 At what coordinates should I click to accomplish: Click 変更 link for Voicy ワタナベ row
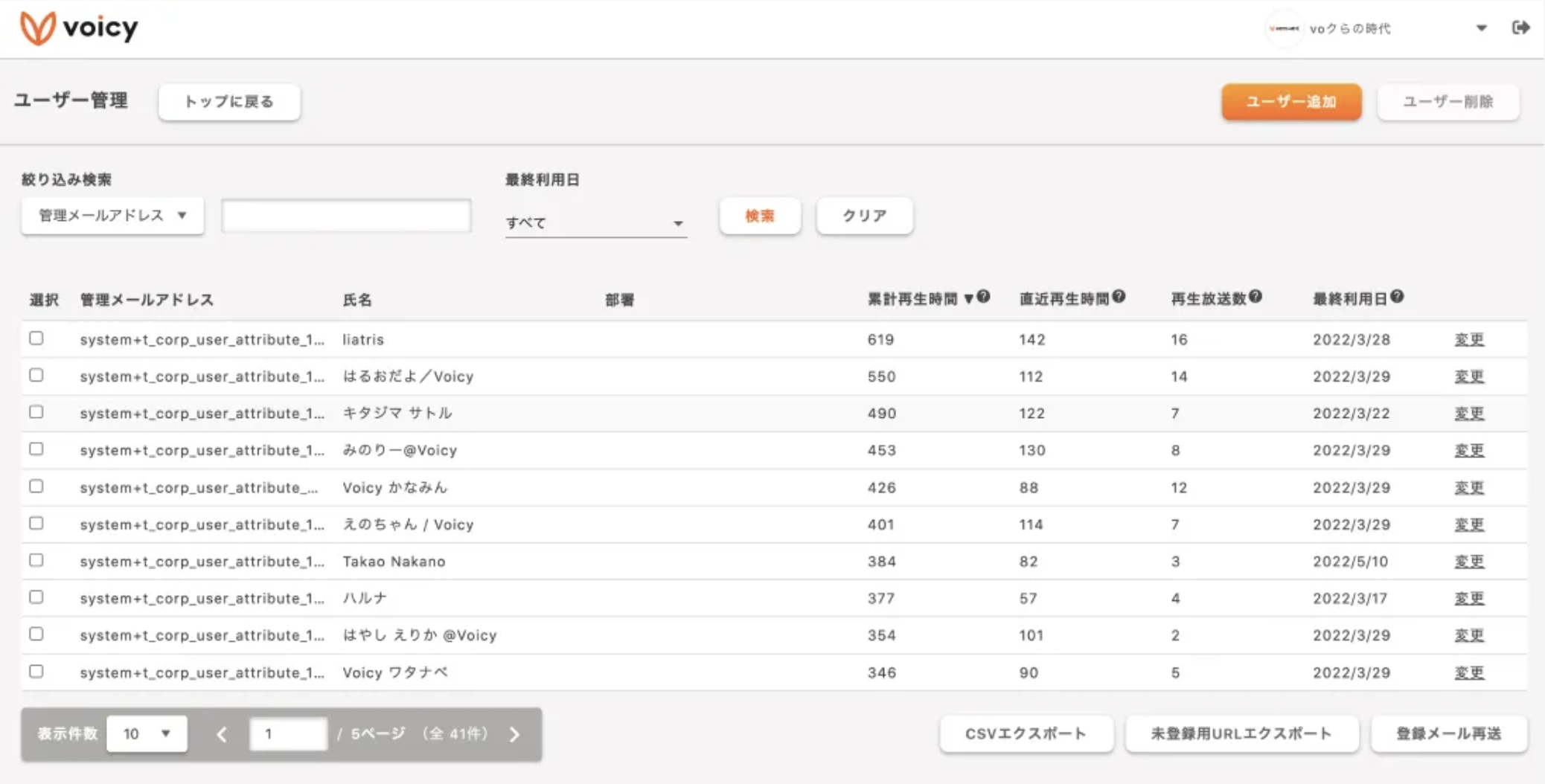point(1469,672)
